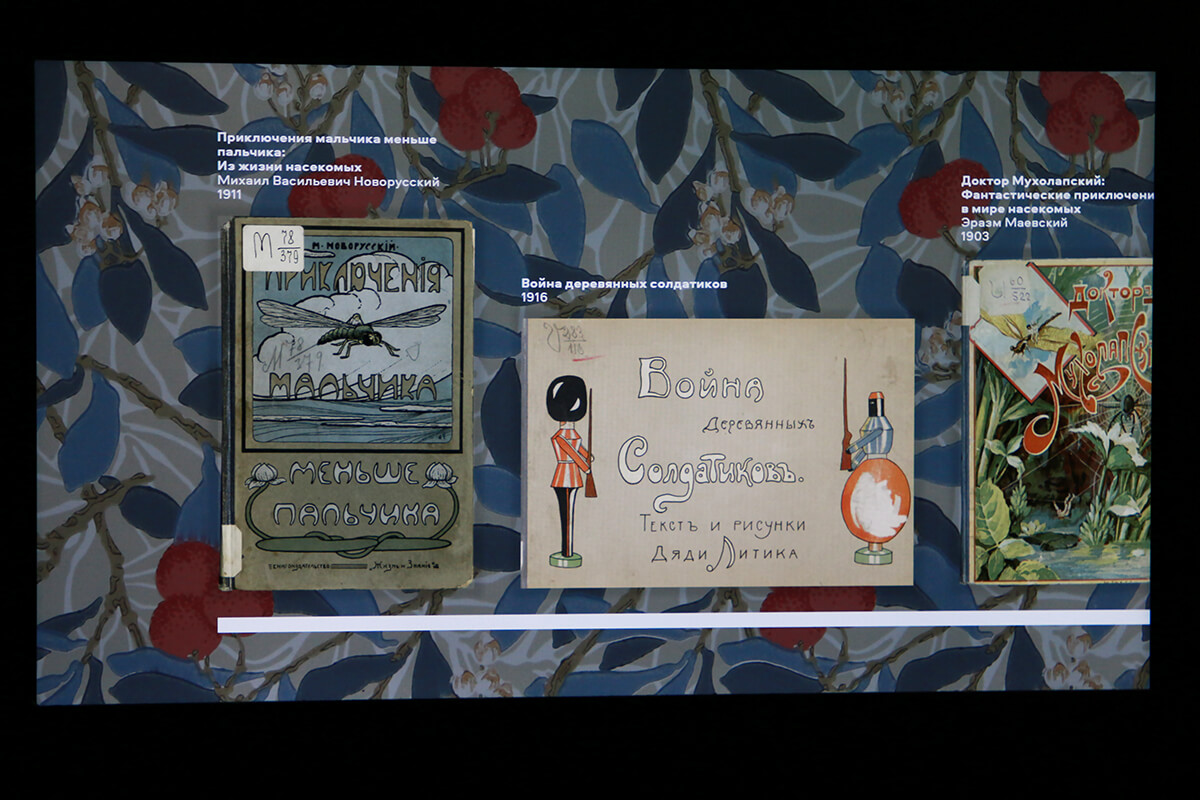1200x800 pixels.
Task: Select the caption title «Доктор Мухолапский:»
Action: pyautogui.click(x=1032, y=181)
